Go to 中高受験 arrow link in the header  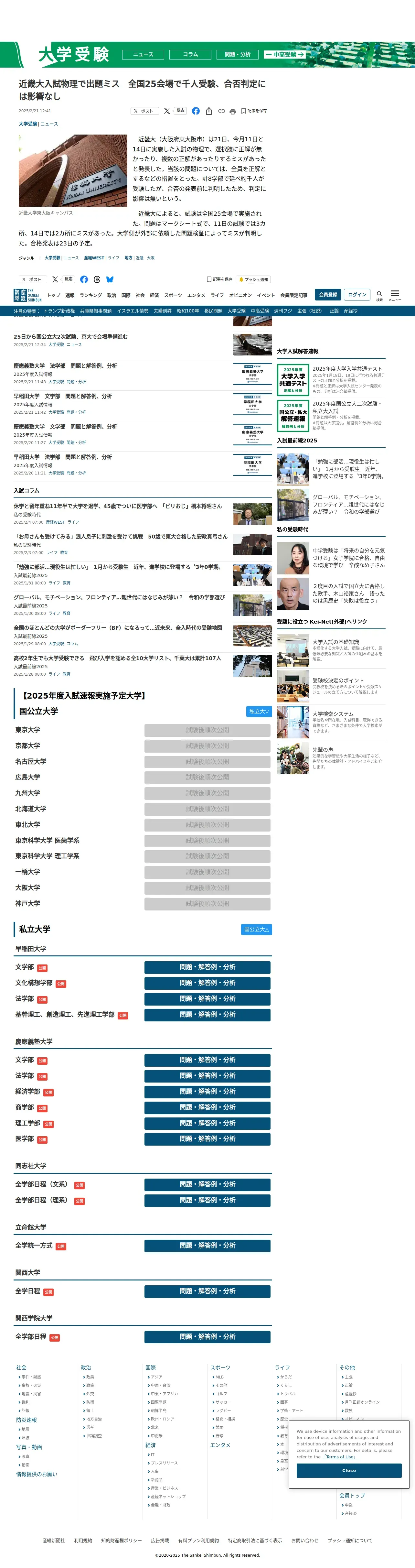(285, 55)
